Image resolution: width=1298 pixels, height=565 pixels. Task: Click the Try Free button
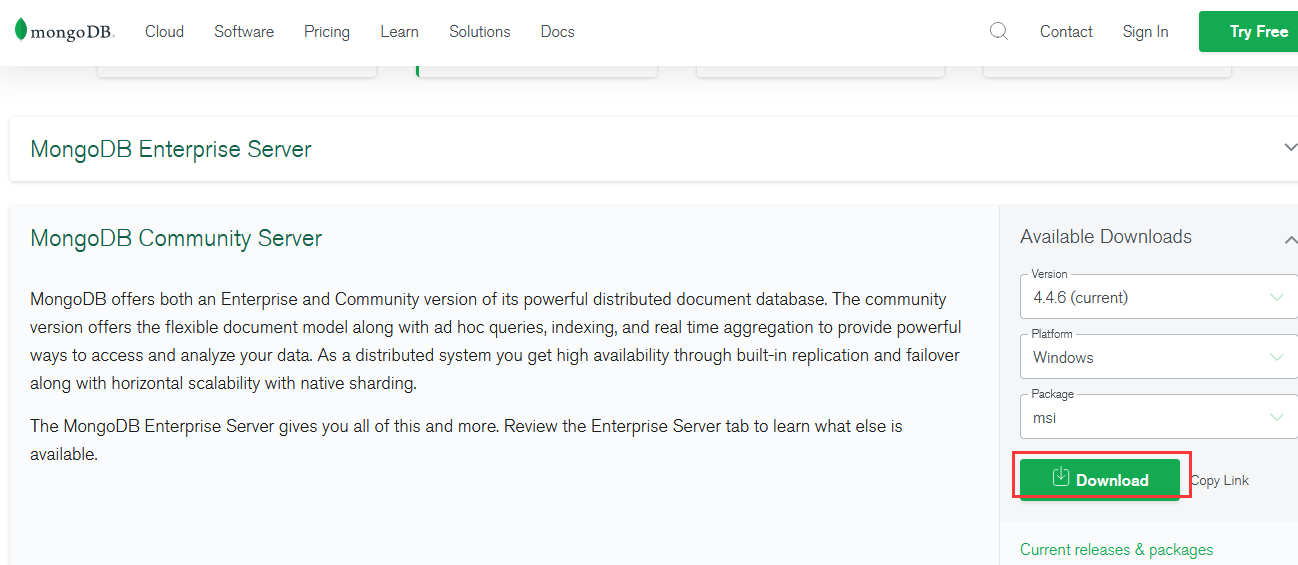(1250, 31)
